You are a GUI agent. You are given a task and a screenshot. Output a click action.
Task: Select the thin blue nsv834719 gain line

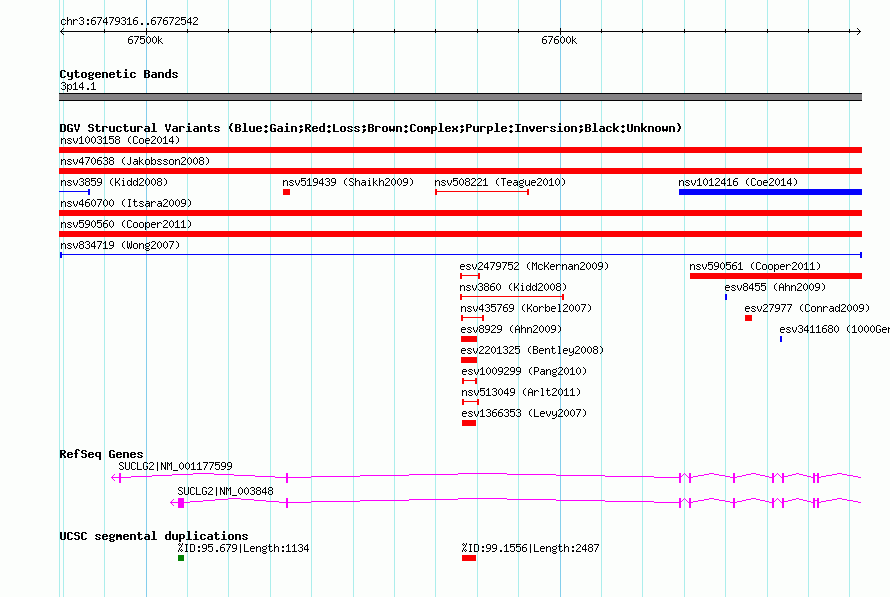pyautogui.click(x=461, y=255)
